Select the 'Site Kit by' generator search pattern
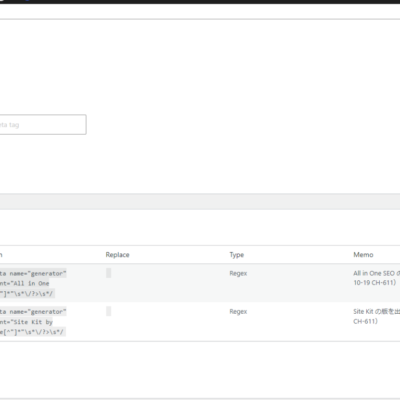Viewport: 400px width, 400px height. pyautogui.click(x=33, y=322)
